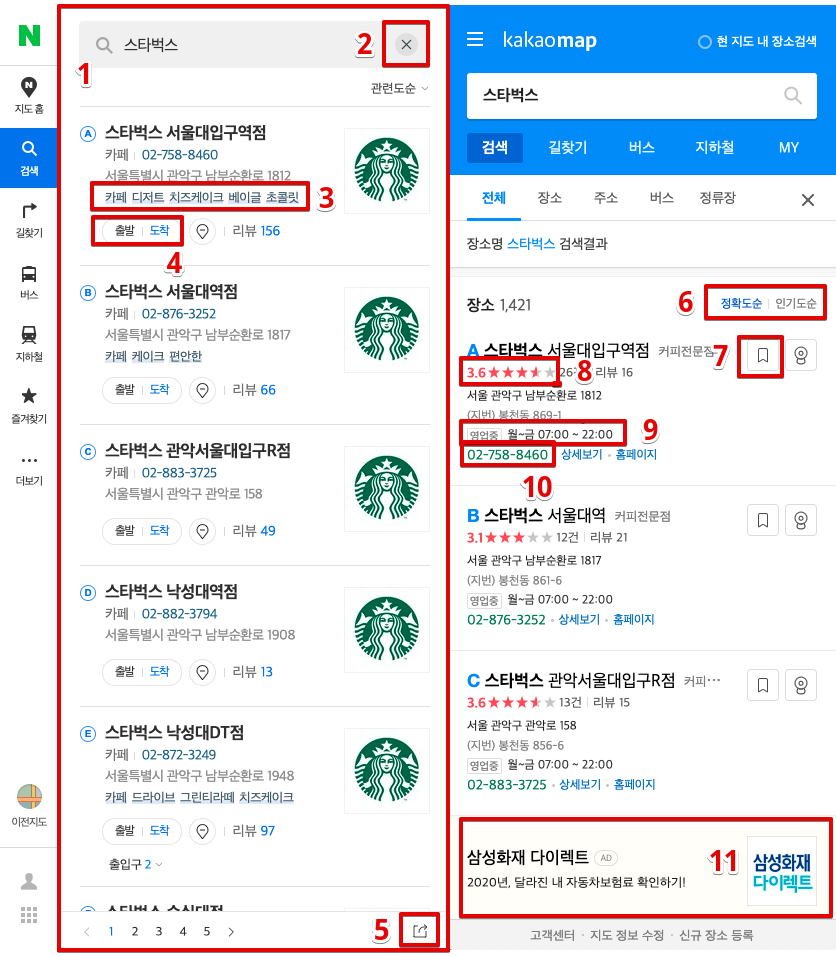Open the 관련도순 sort dropdown
This screenshot has height=956, width=836.
pos(399,89)
